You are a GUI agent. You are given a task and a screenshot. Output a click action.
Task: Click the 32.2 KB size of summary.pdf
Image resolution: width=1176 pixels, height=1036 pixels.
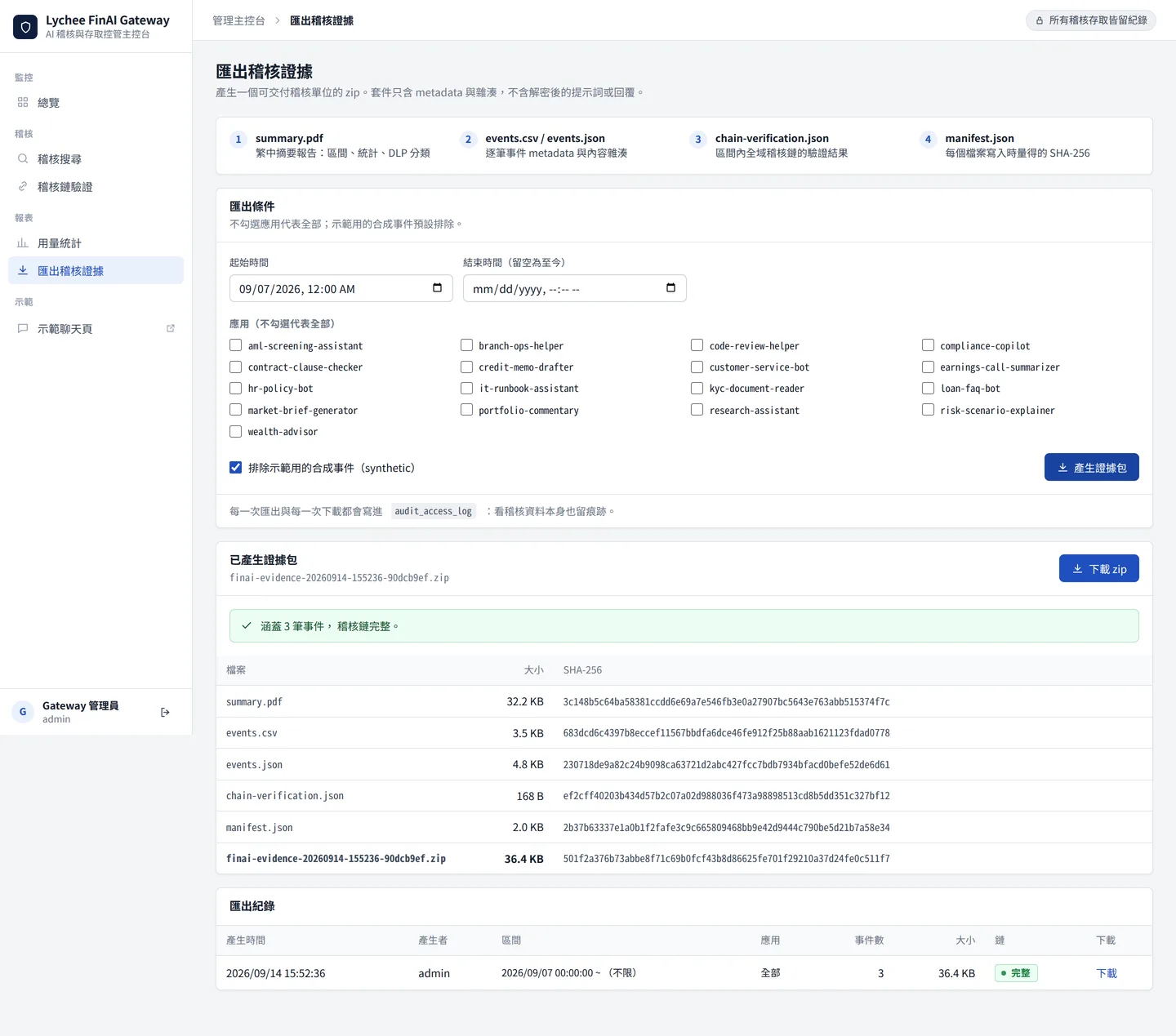(x=525, y=701)
